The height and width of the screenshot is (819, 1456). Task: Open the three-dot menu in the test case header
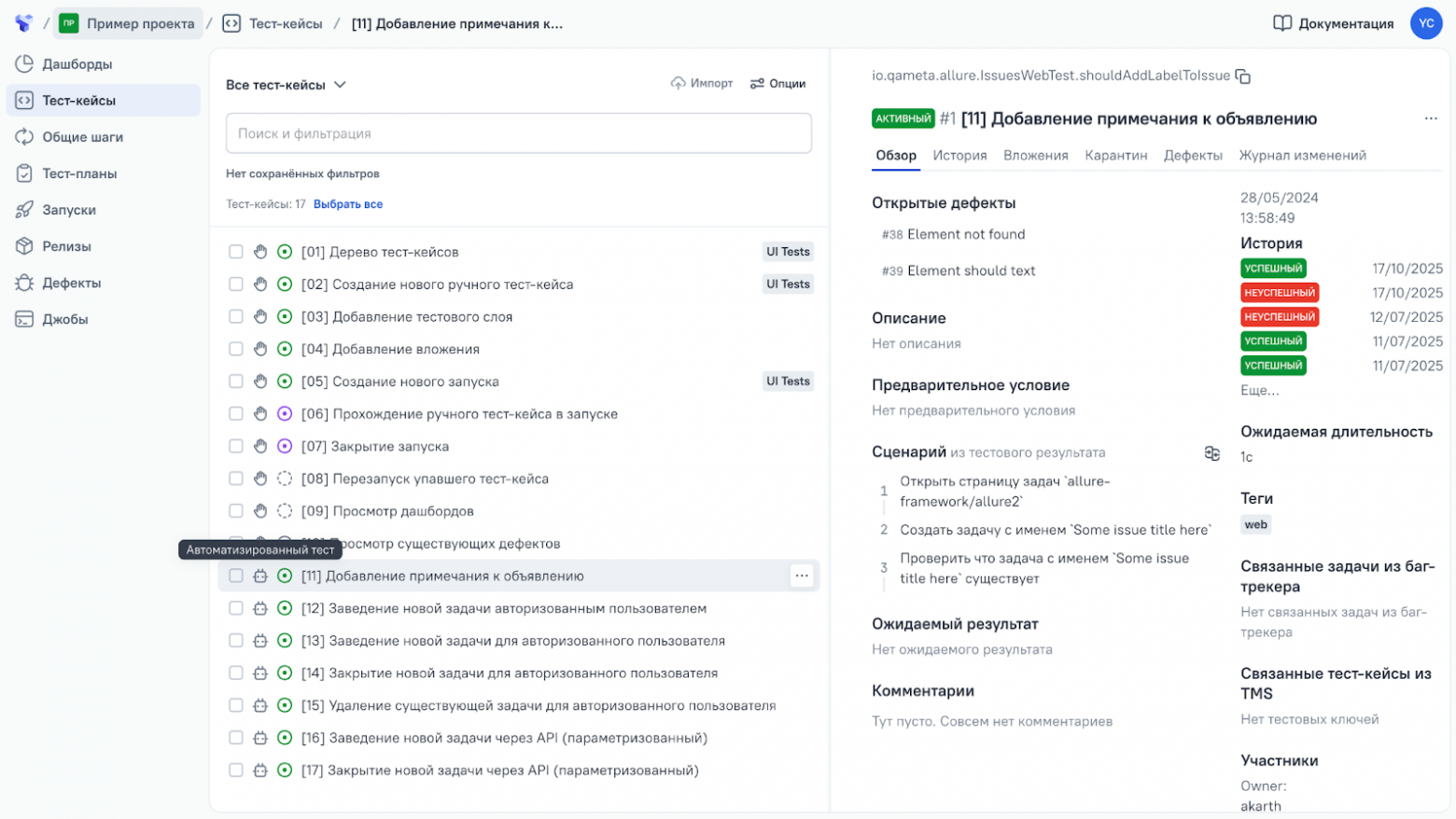tap(1430, 118)
